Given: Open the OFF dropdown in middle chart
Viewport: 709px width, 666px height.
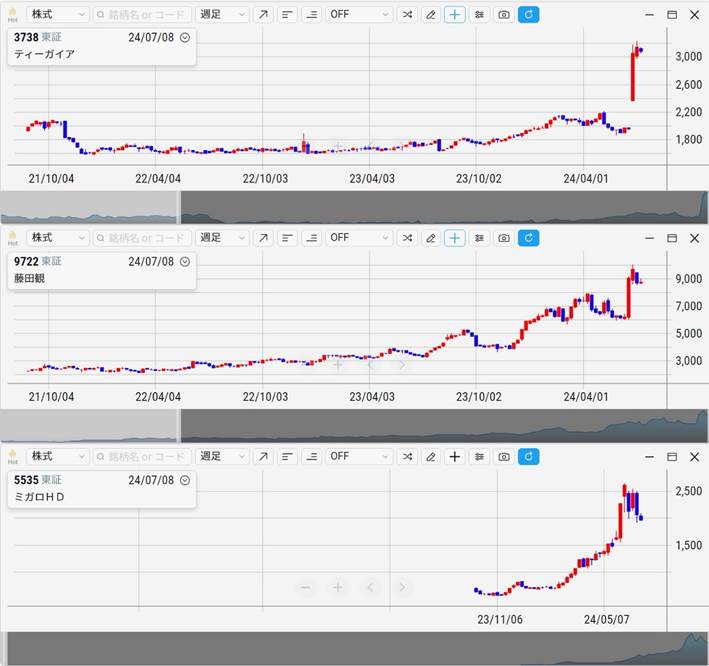Looking at the screenshot, I should pos(359,238).
